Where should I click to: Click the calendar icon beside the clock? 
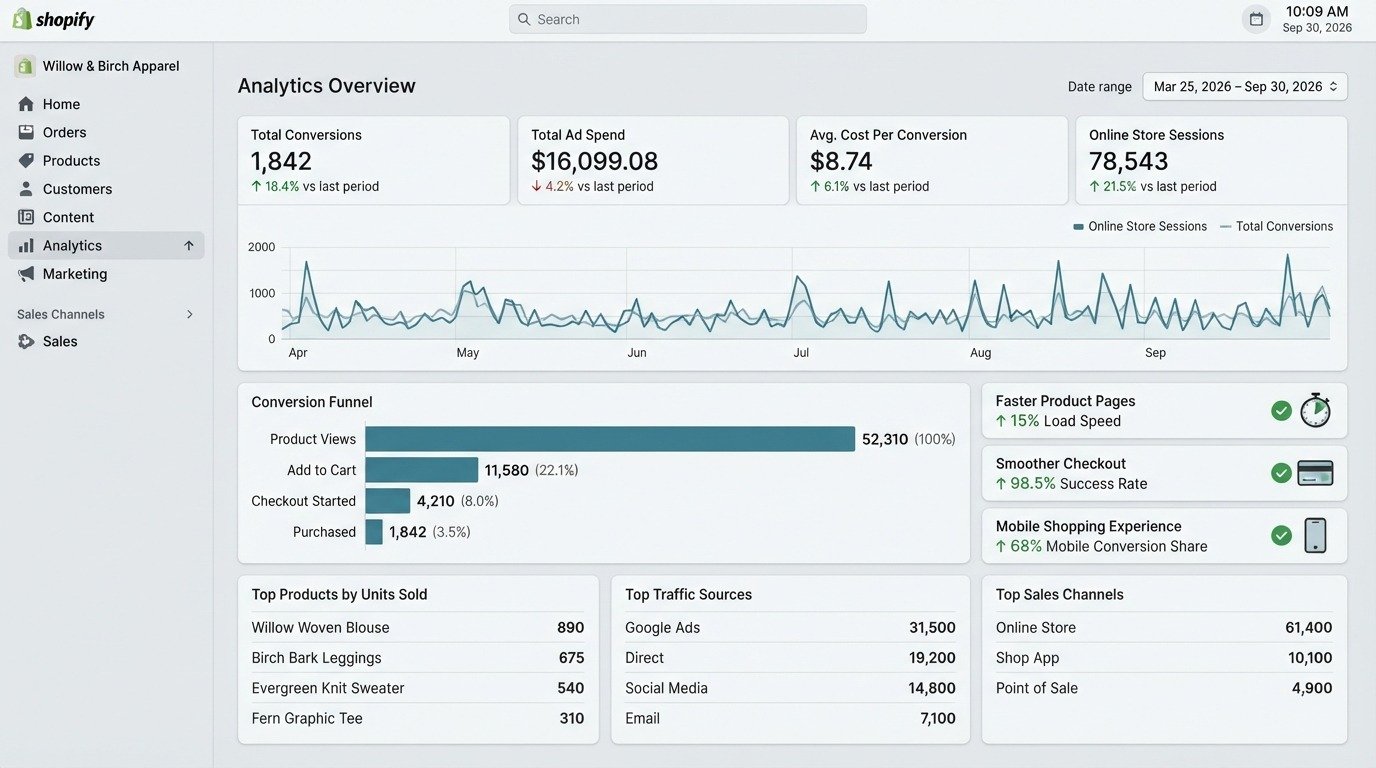pyautogui.click(x=1256, y=19)
